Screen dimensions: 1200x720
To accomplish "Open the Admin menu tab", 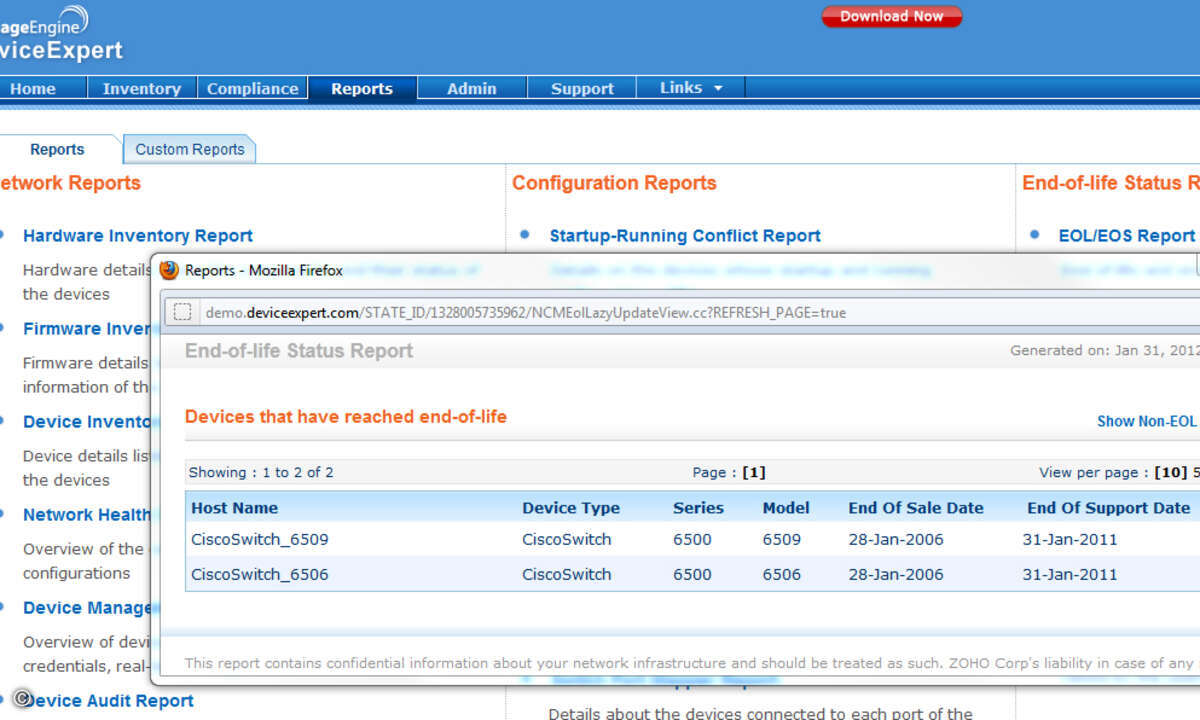I will coord(472,88).
